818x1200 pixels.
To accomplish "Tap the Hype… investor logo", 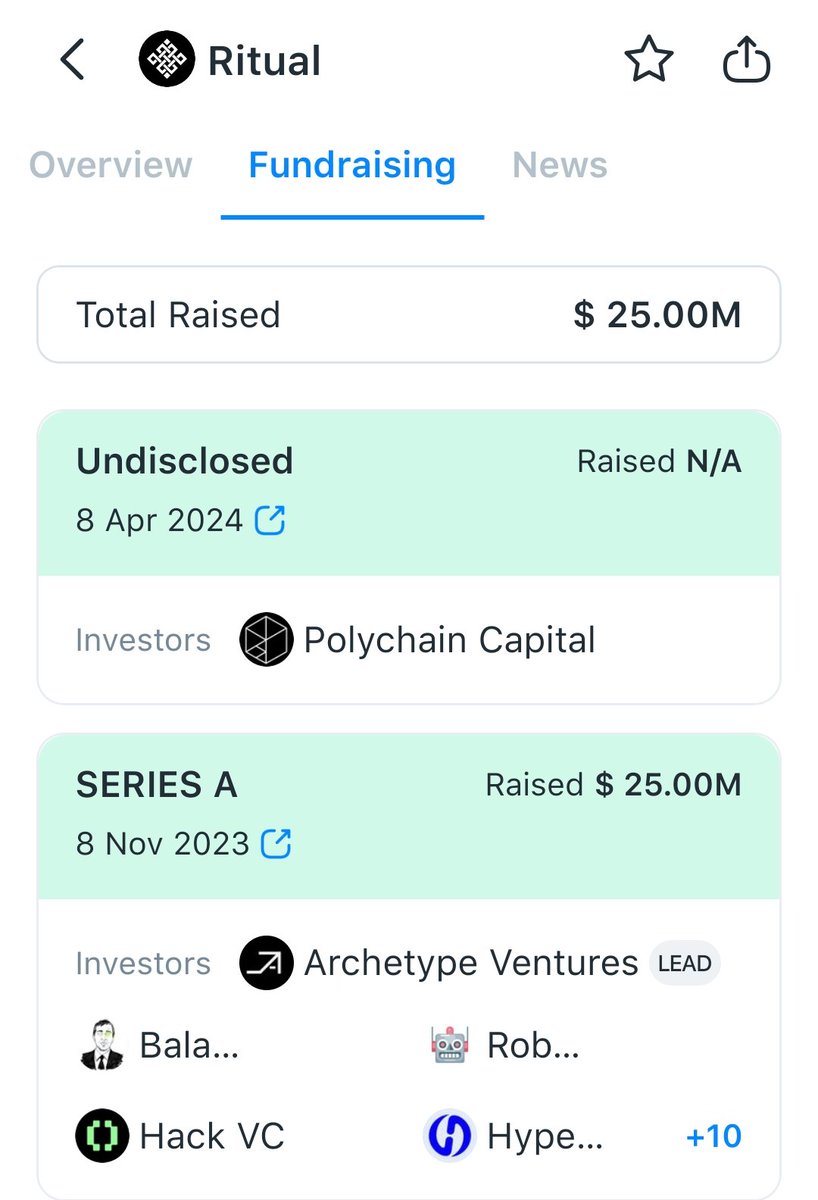I will [449, 1136].
